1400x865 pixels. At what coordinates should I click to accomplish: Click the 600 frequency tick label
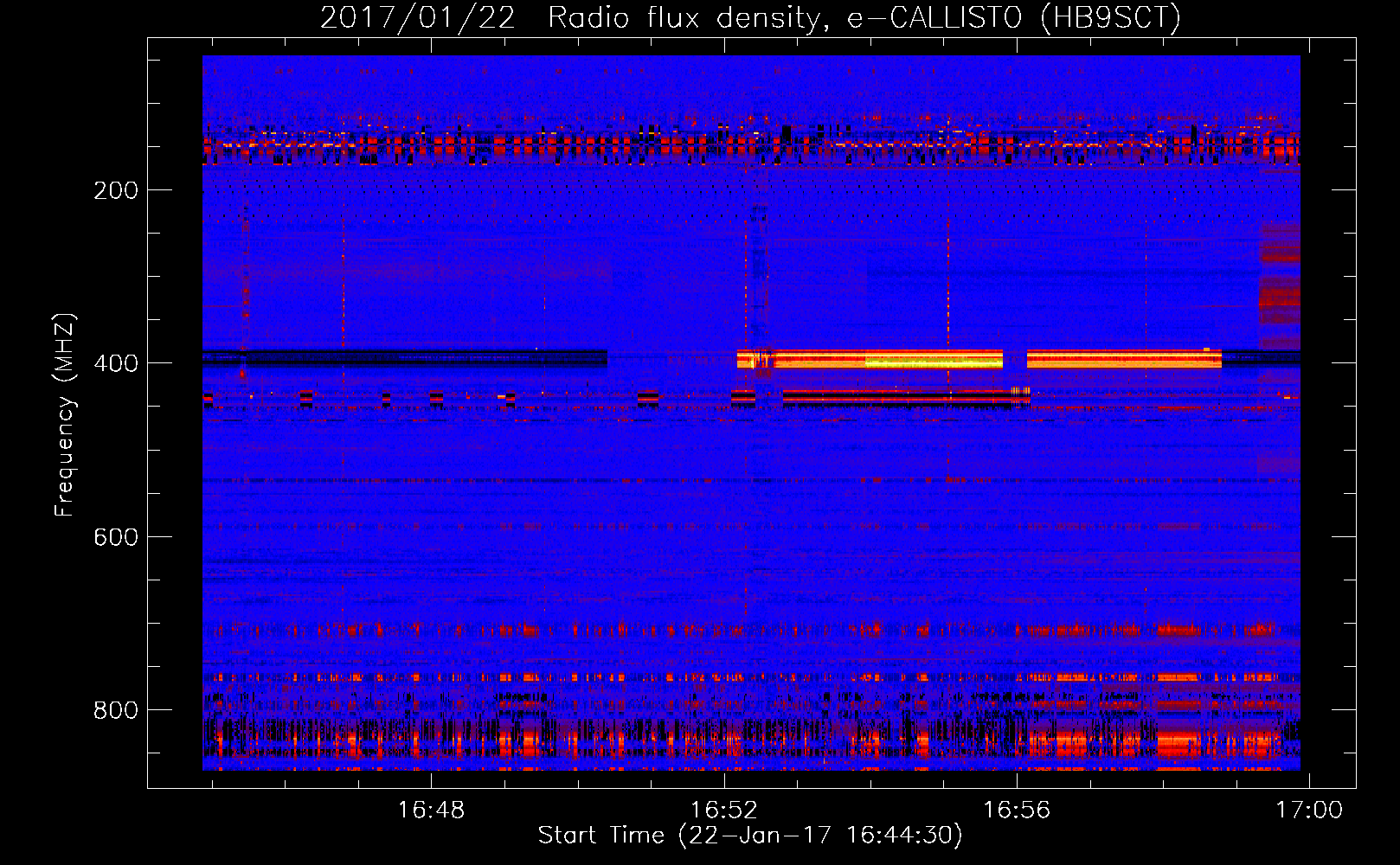[116, 537]
